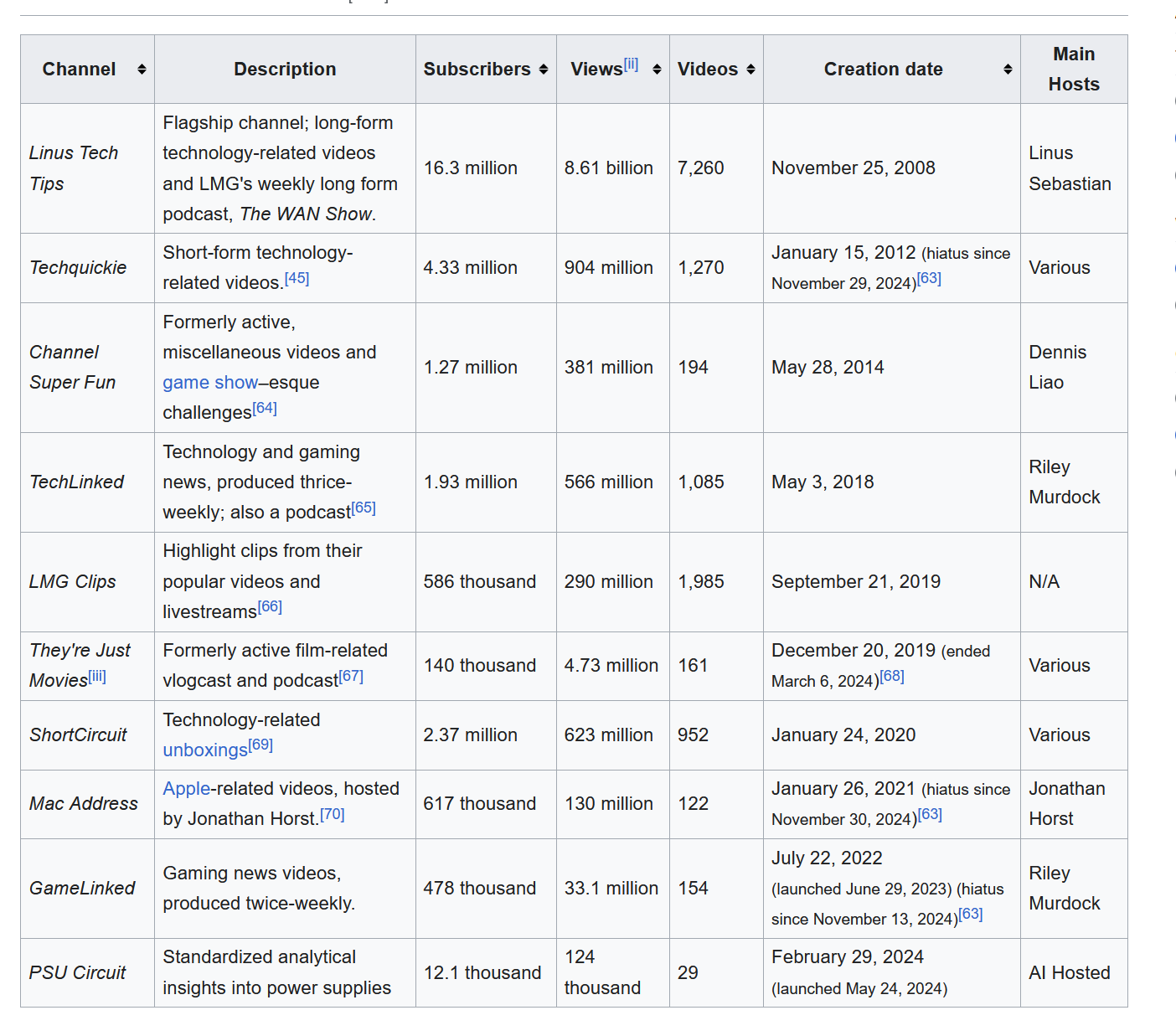Click the 904 million views cell

coord(613,268)
